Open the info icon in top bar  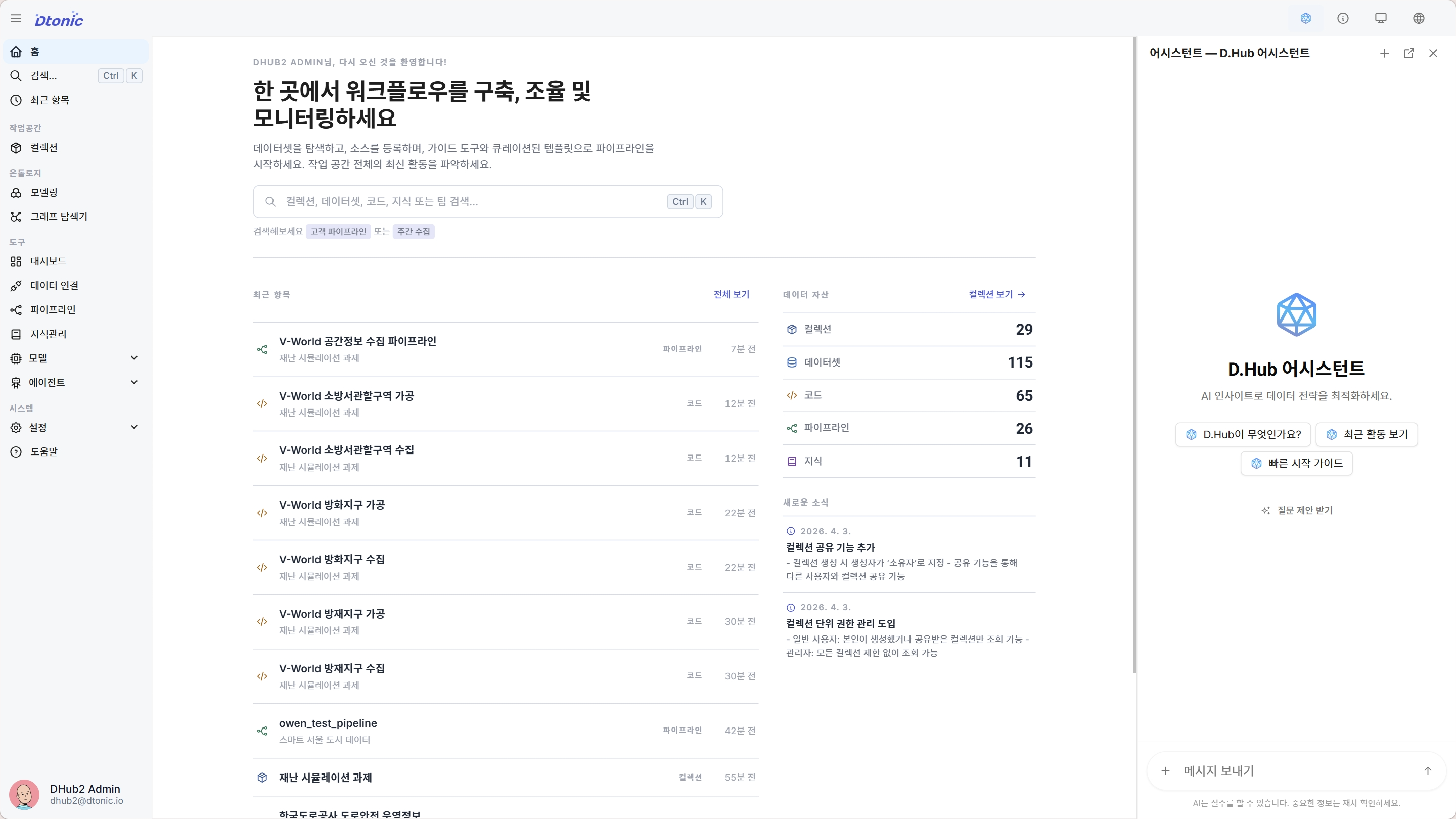coord(1343,19)
